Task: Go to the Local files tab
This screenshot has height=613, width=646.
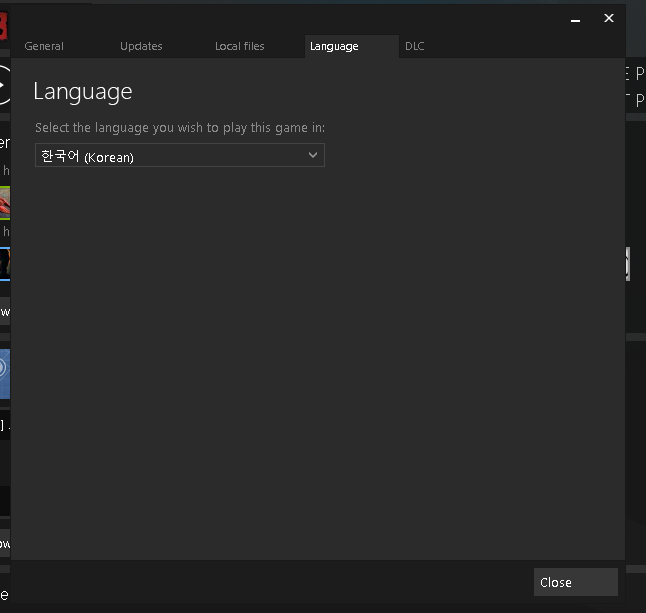Action: 240,46
